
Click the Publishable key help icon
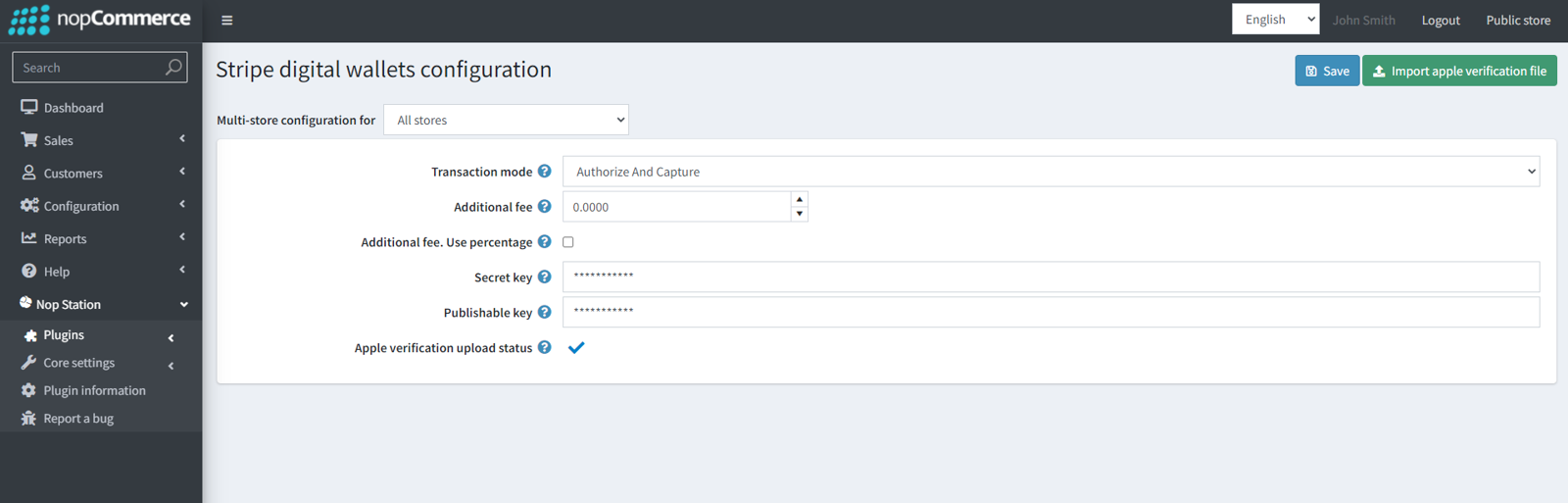click(544, 313)
